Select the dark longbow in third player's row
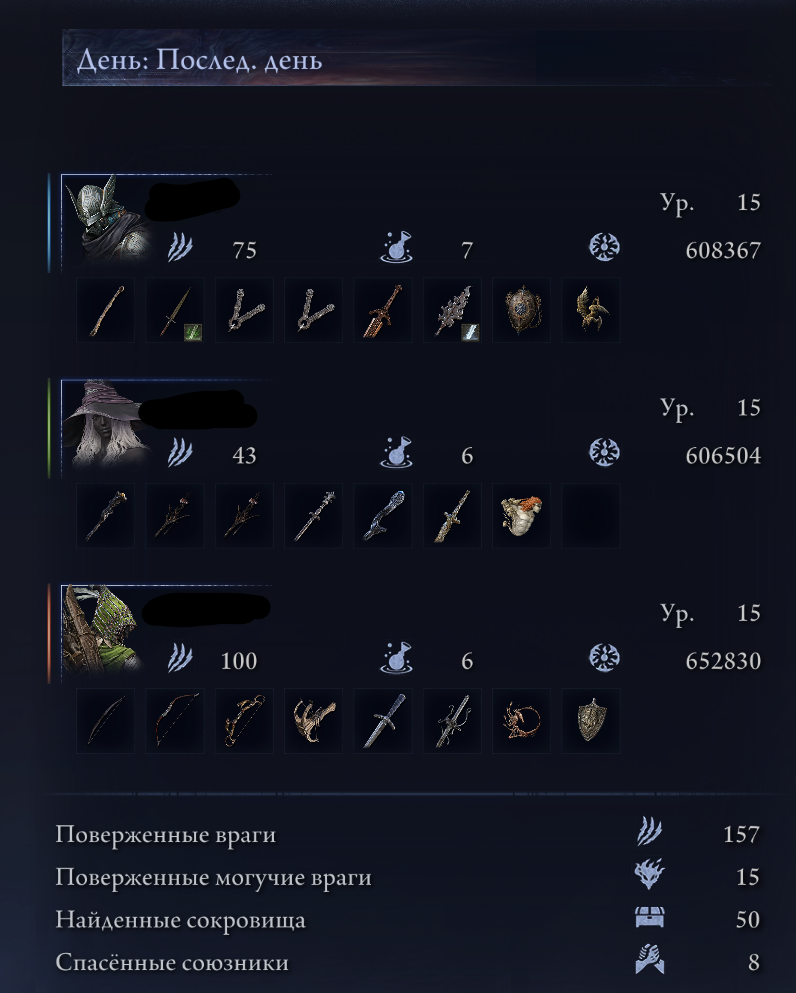Viewport: 796px width, 993px height. pyautogui.click(x=105, y=721)
